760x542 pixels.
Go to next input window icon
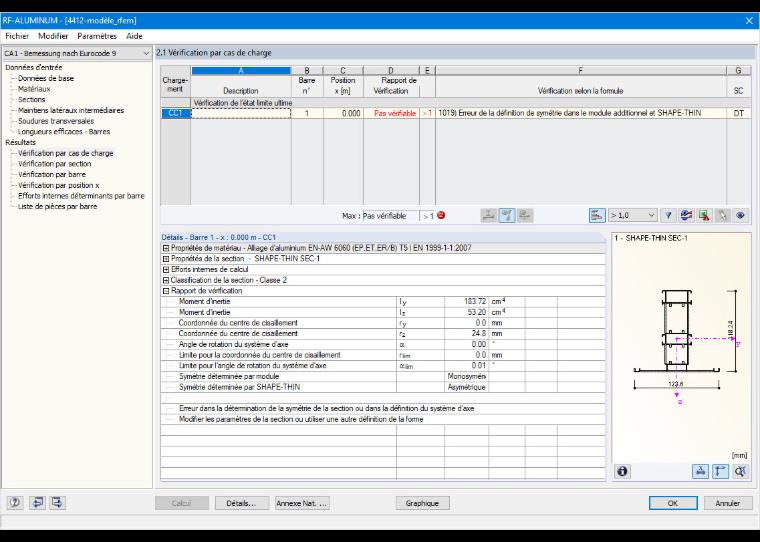(57, 503)
